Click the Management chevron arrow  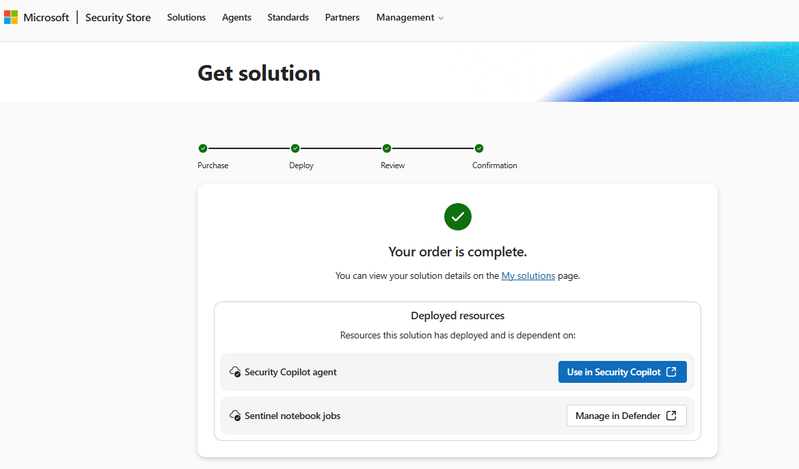tap(441, 18)
